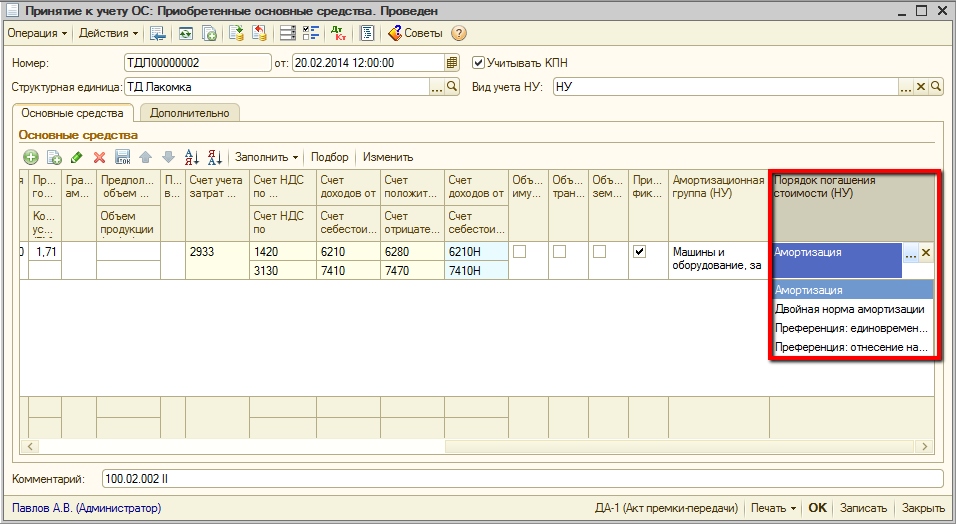Switch to the Дополнительно tab
This screenshot has width=956, height=524.
tap(189, 113)
